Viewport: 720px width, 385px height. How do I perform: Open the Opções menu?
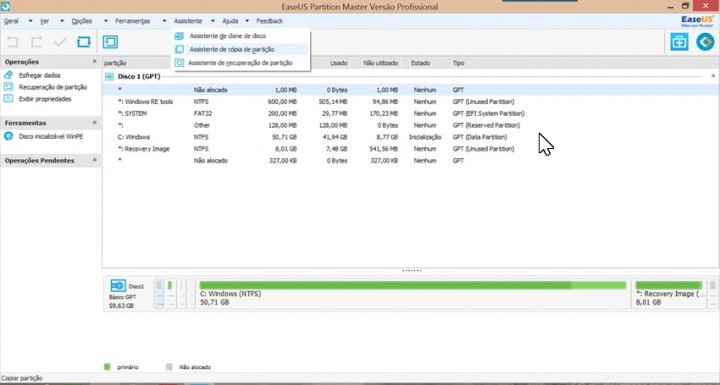82,21
